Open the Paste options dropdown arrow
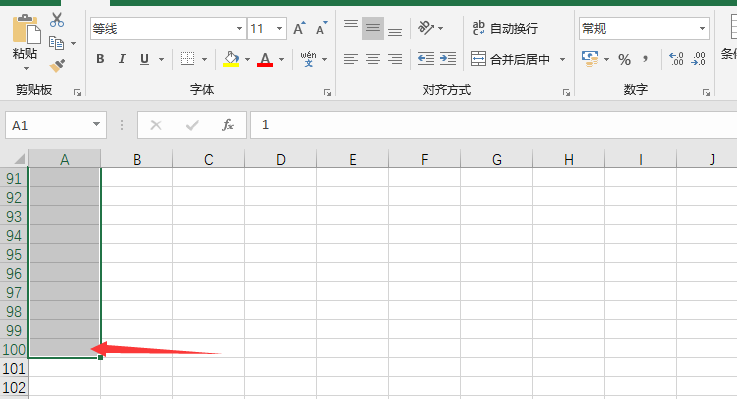This screenshot has width=737, height=399. click(26, 69)
